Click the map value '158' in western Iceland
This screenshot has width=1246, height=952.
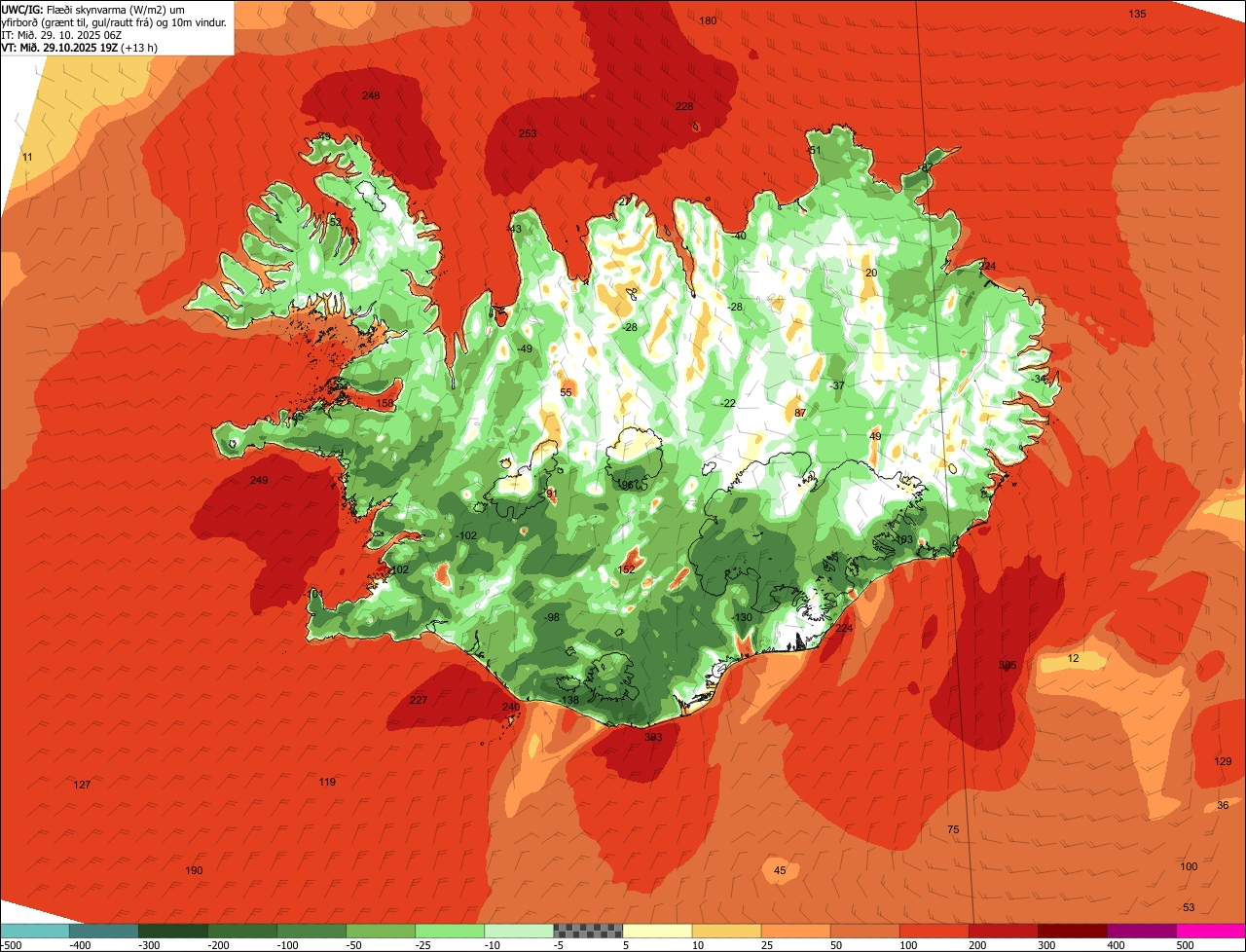[x=385, y=404]
